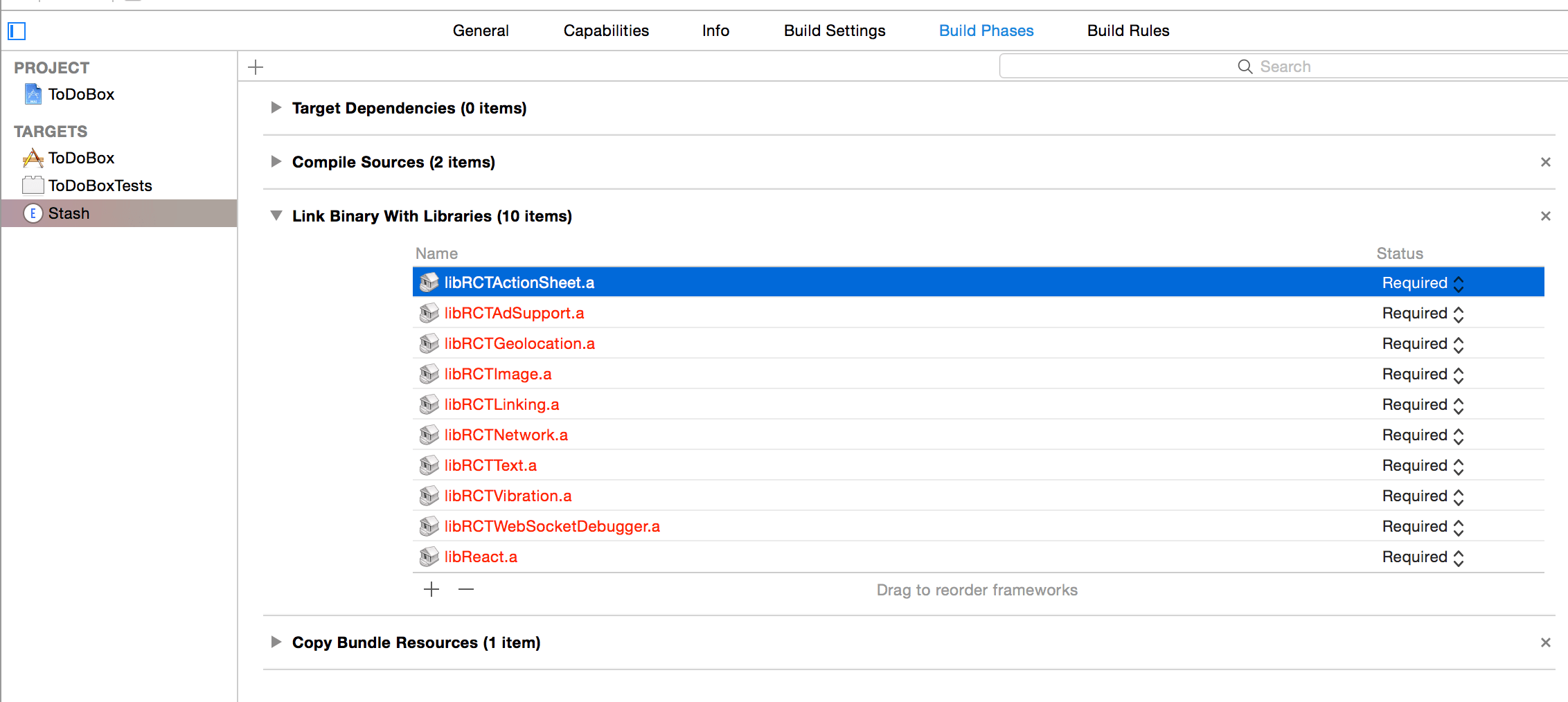1568x702 pixels.
Task: Open the General tab
Action: pyautogui.click(x=481, y=30)
